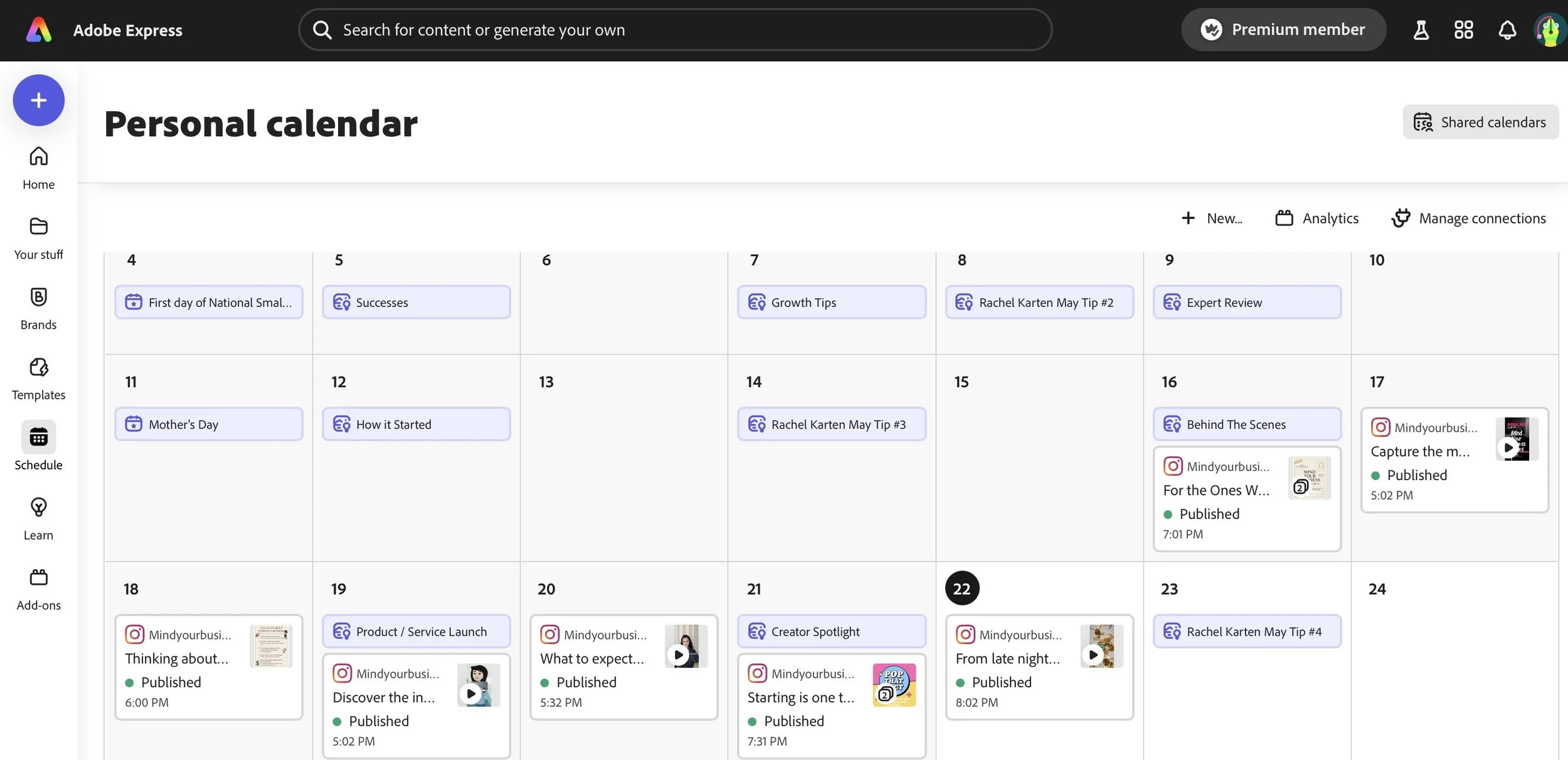Open Manage connections
Image resolution: width=1568 pixels, height=760 pixels.
click(1468, 218)
